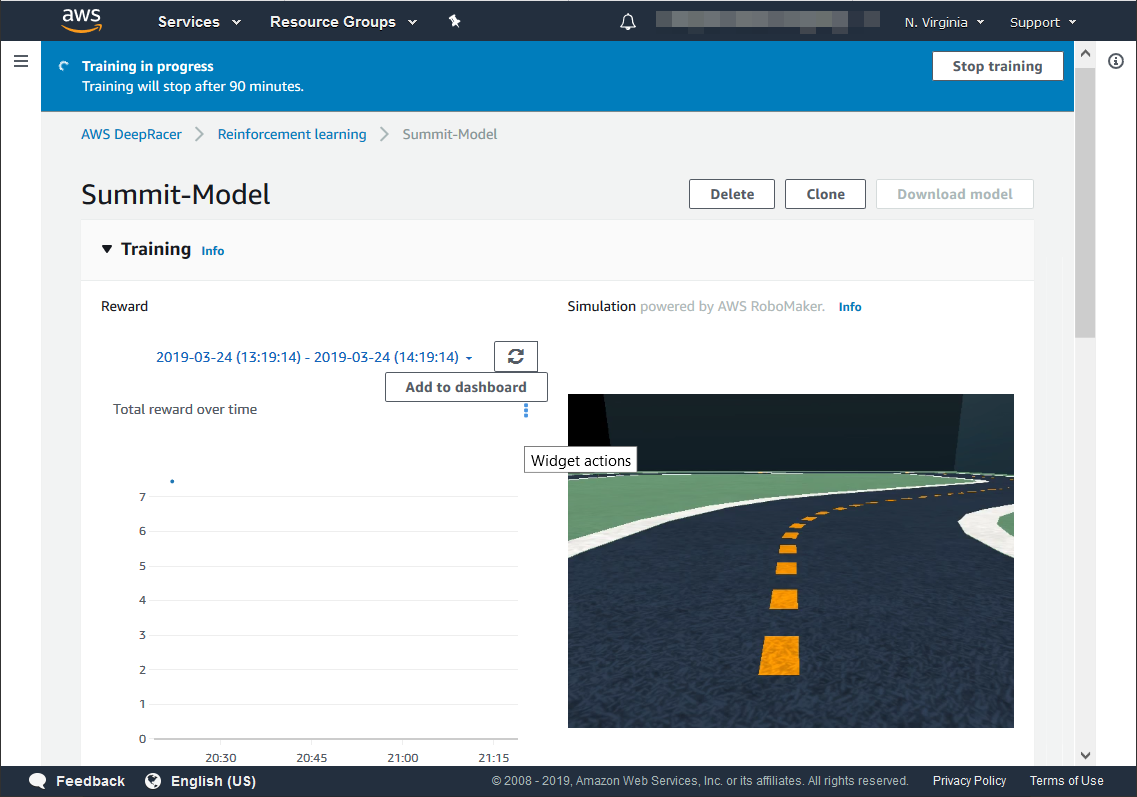Click the AWS logo
The width and height of the screenshot is (1137, 797).
tap(81, 20)
